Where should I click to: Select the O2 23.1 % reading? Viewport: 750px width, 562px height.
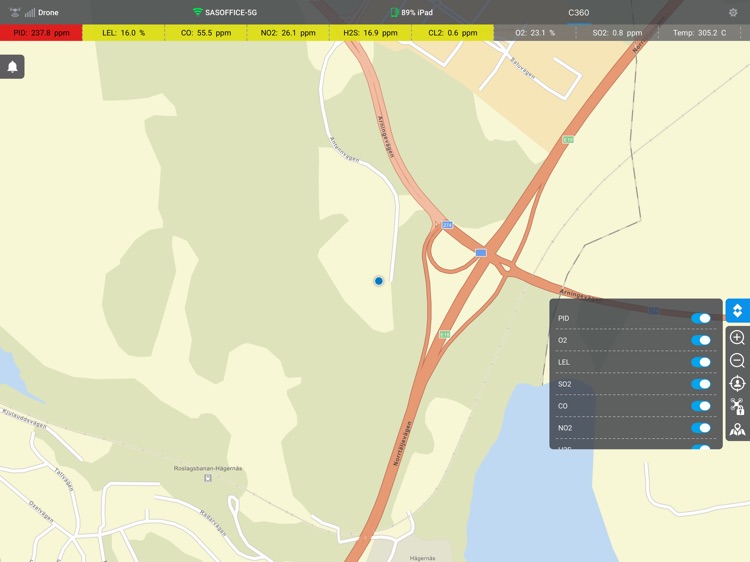coord(535,33)
